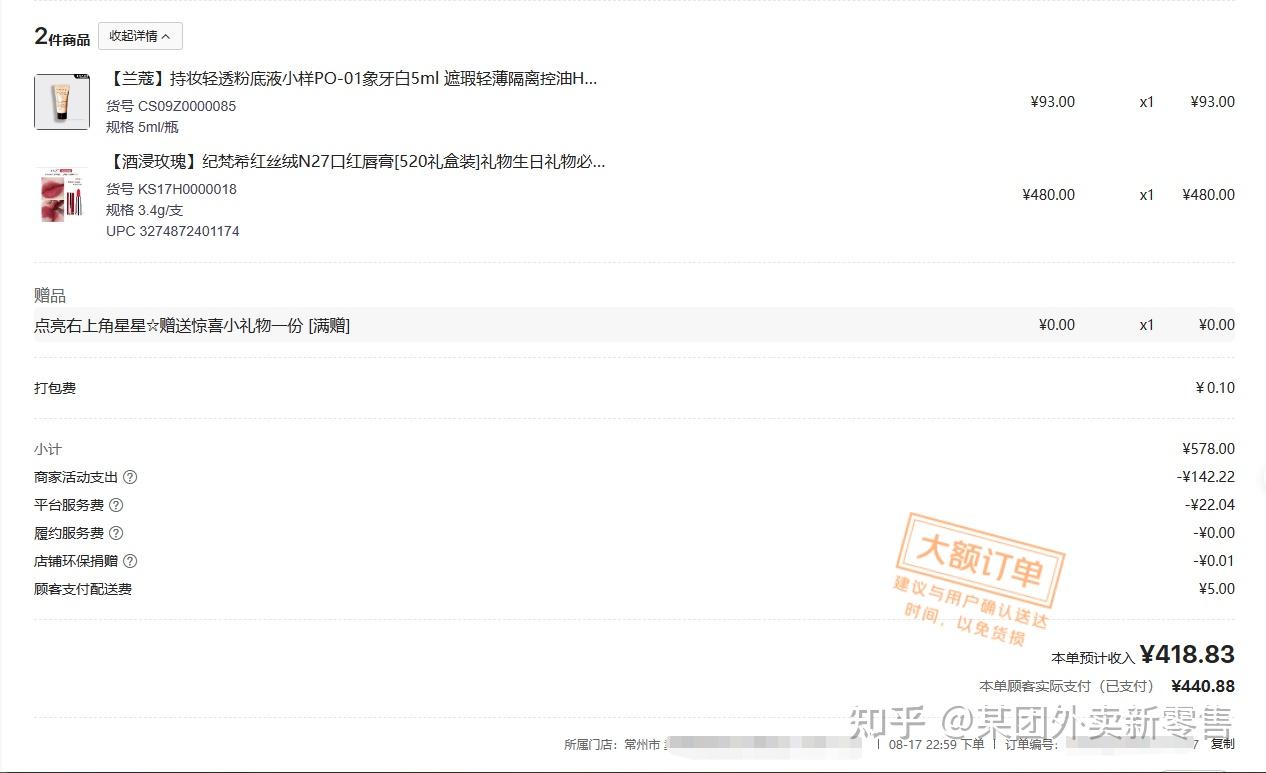Copy the order number with 复制

click(x=1222, y=744)
